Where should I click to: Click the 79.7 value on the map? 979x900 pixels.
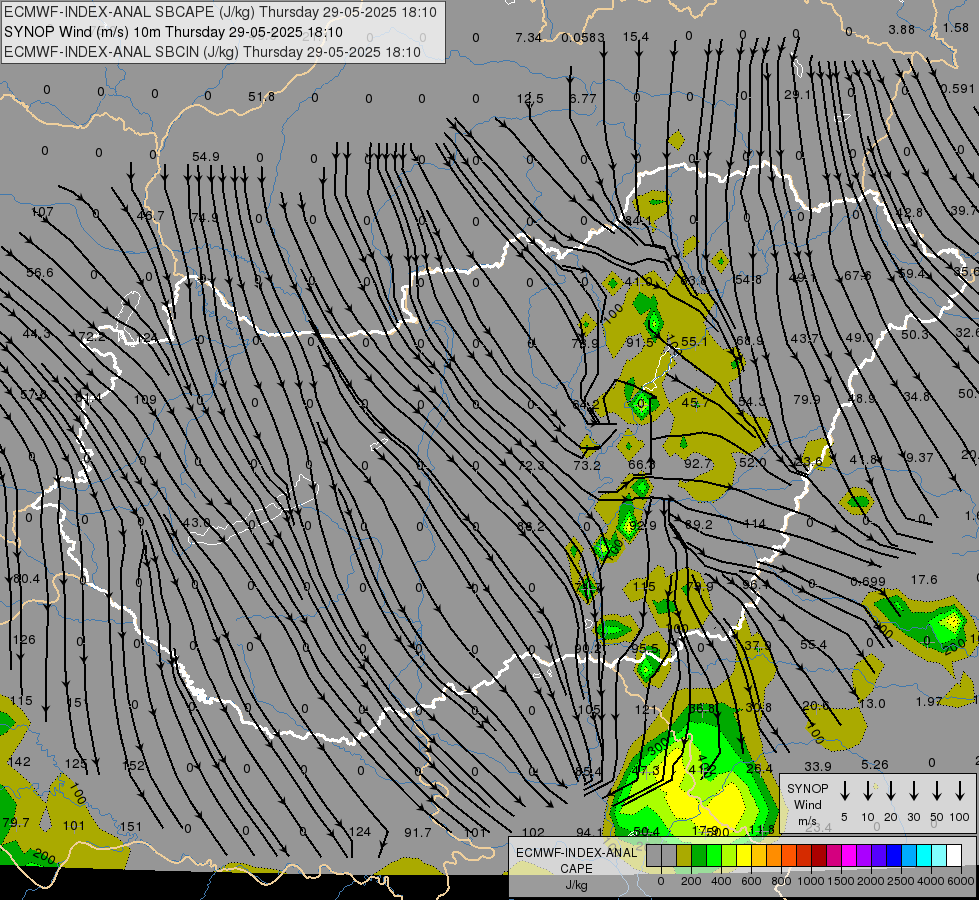click(16, 823)
